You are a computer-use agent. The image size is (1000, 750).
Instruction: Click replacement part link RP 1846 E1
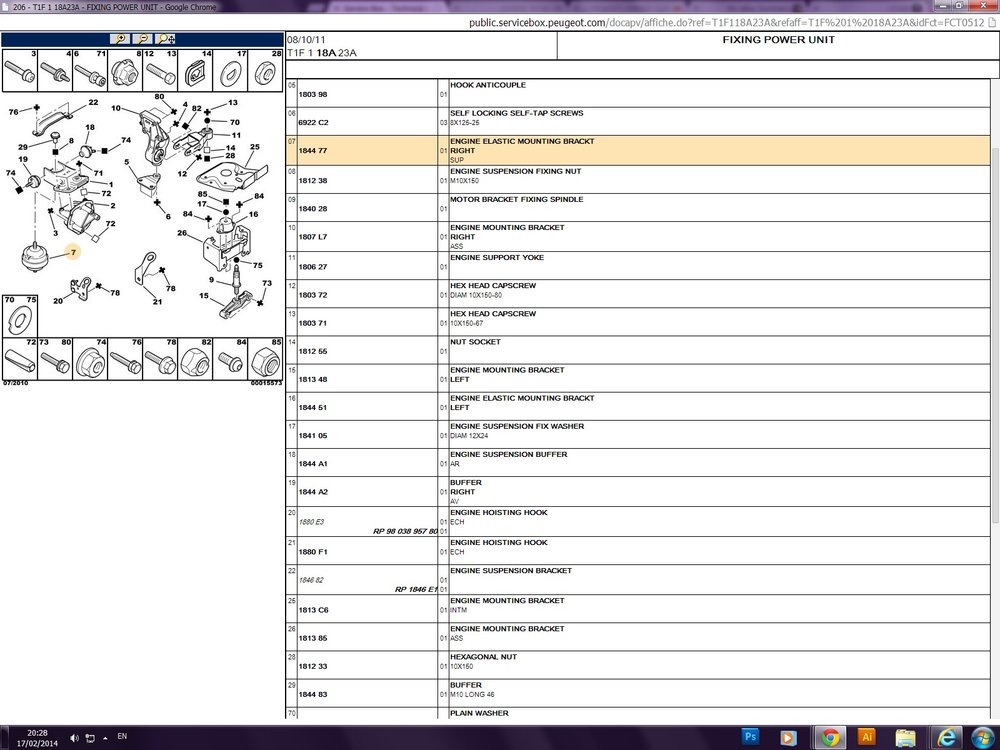(416, 589)
